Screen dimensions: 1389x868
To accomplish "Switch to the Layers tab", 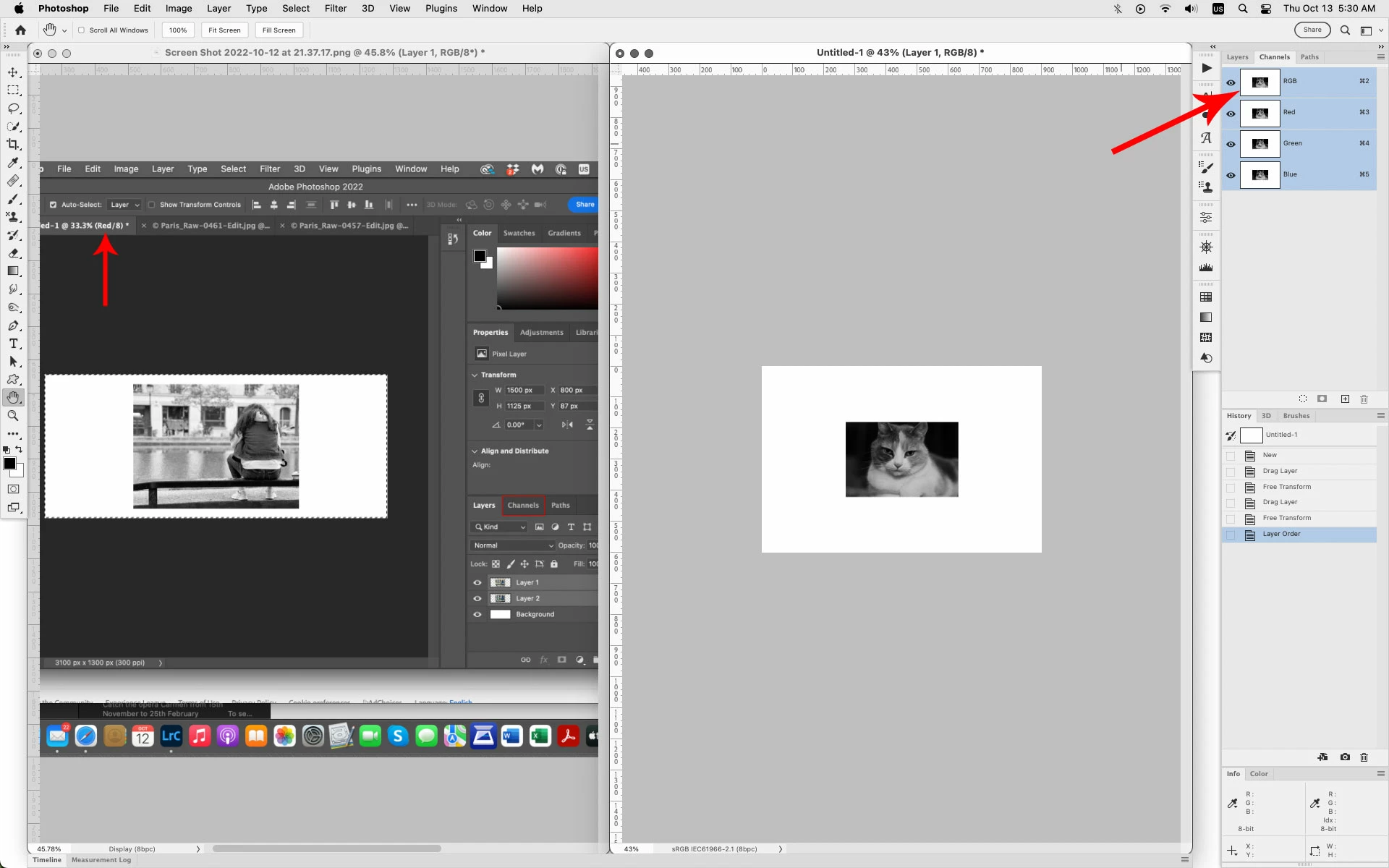I will coord(1237,57).
